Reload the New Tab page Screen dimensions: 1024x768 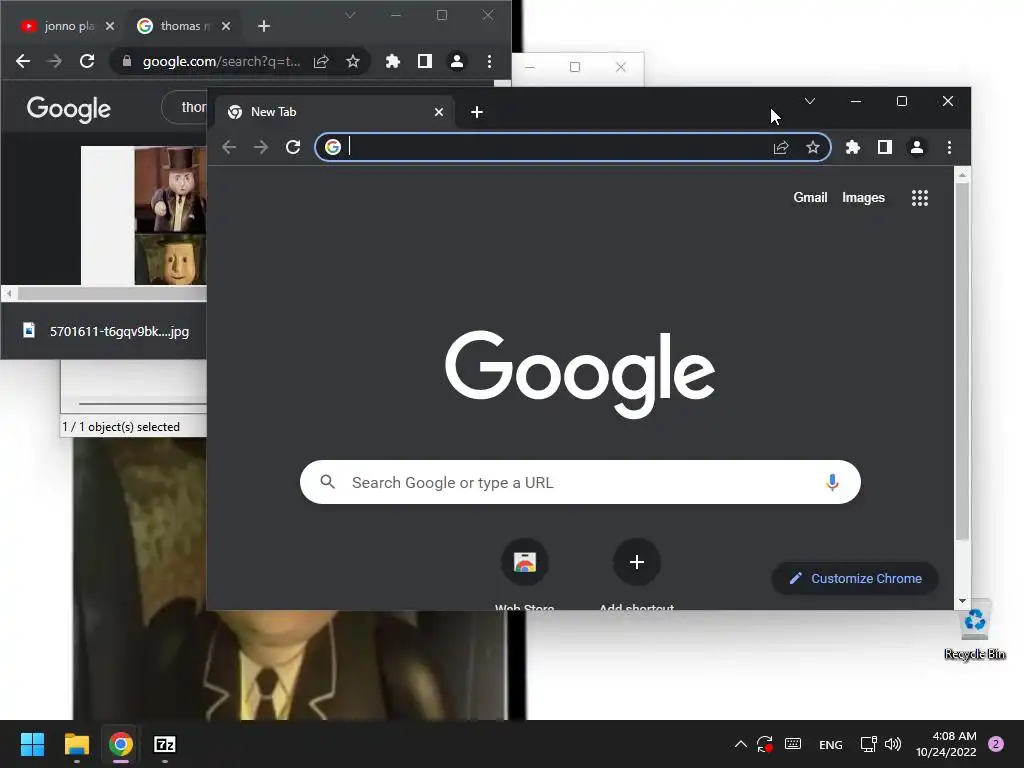coord(293,147)
